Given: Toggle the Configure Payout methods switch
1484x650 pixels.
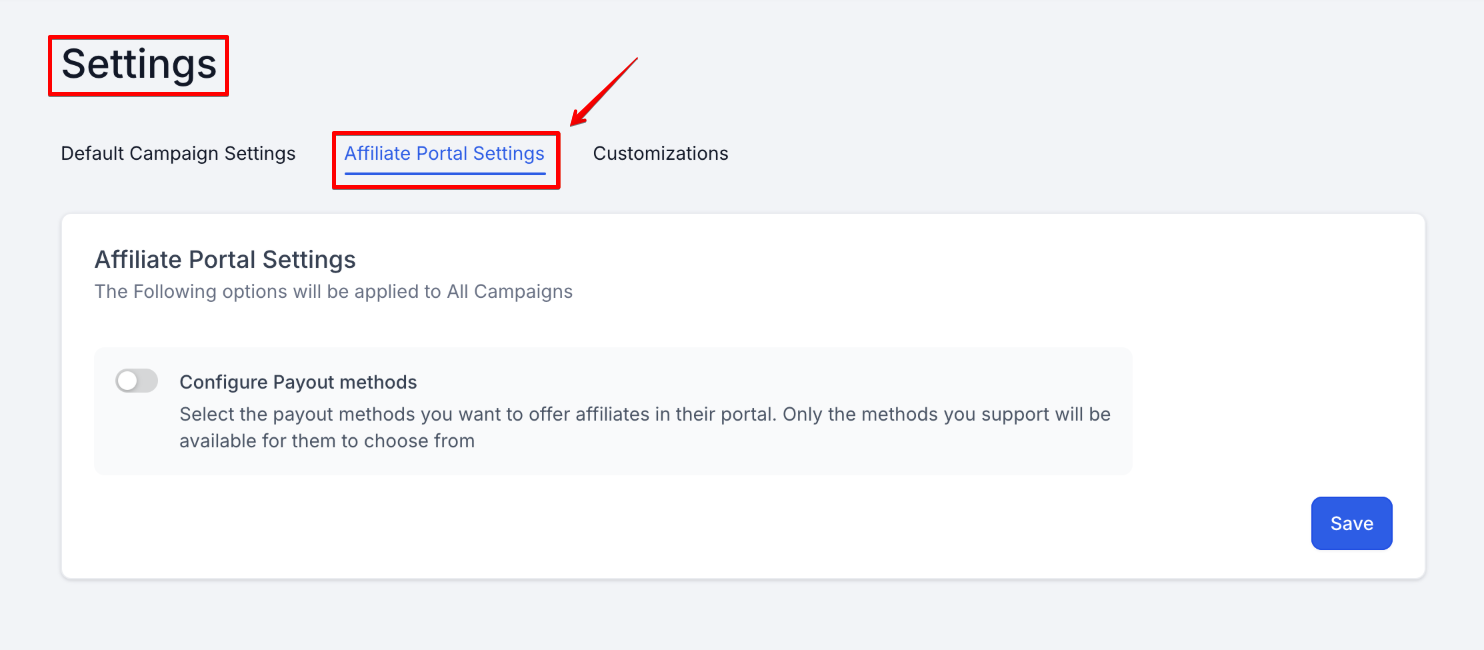Looking at the screenshot, I should [136, 381].
